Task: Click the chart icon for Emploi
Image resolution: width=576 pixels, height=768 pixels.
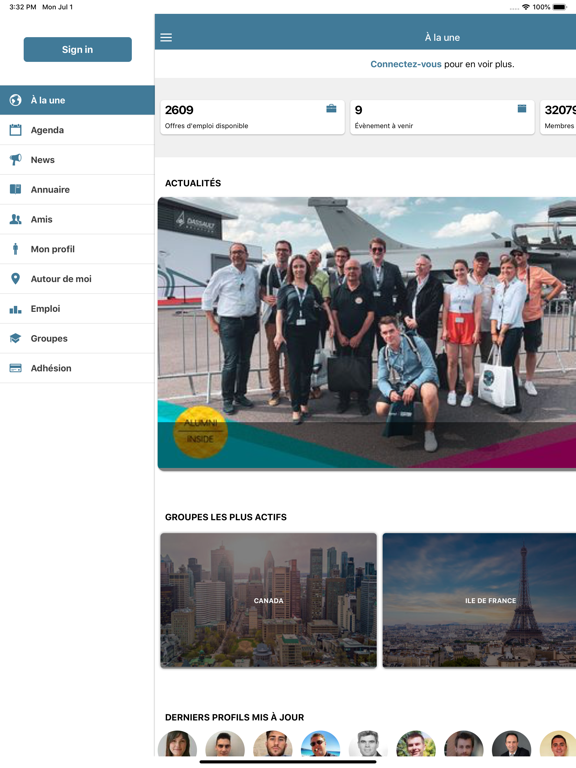Action: (x=16, y=309)
